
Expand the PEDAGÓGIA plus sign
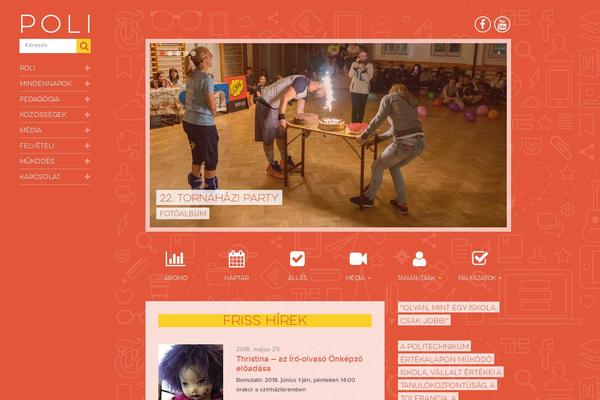pos(87,99)
